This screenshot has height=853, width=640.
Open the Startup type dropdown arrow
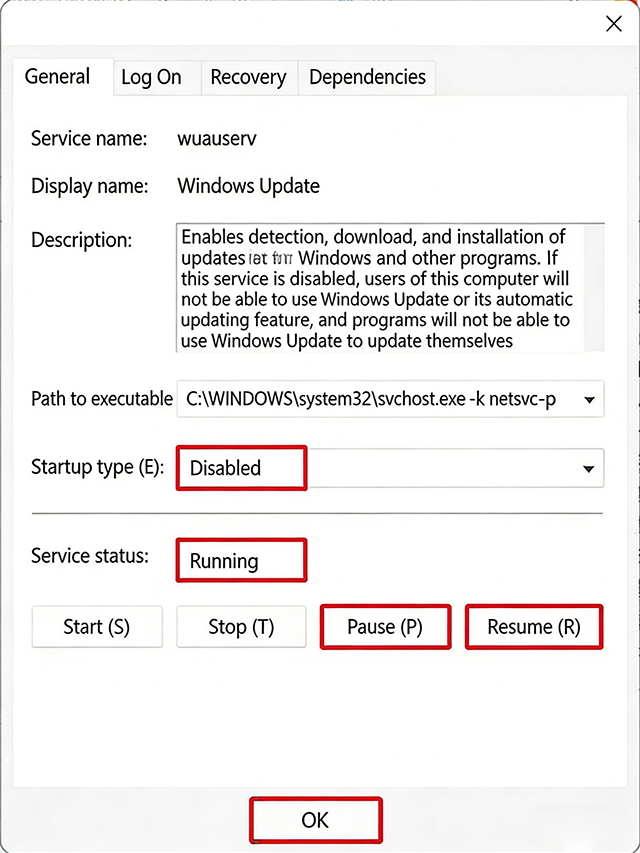tap(588, 468)
